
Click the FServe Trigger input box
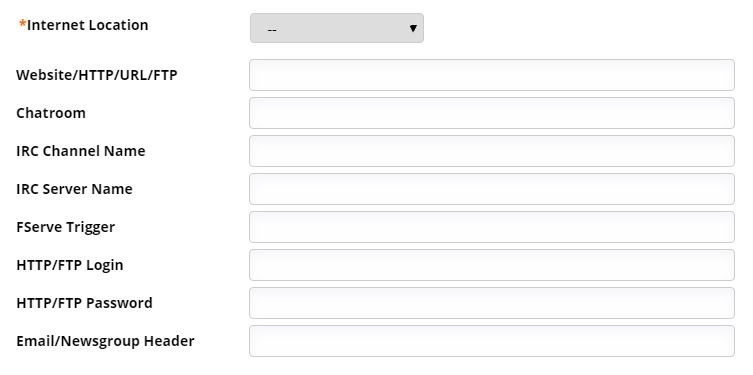(x=492, y=227)
